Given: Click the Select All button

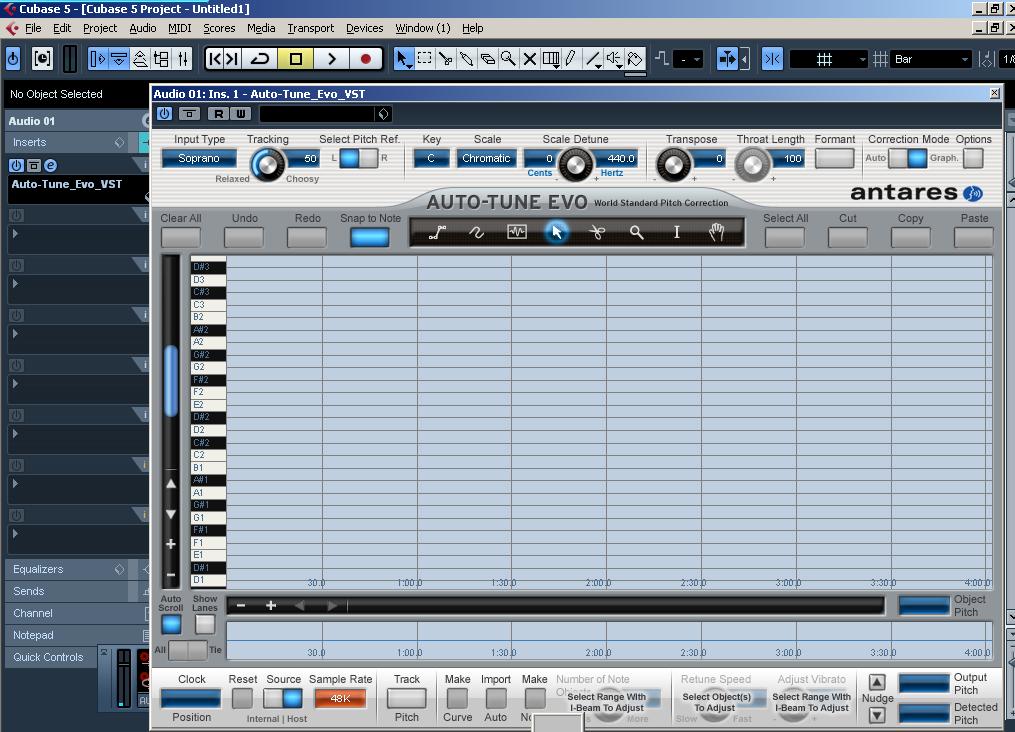Looking at the screenshot, I should [785, 237].
